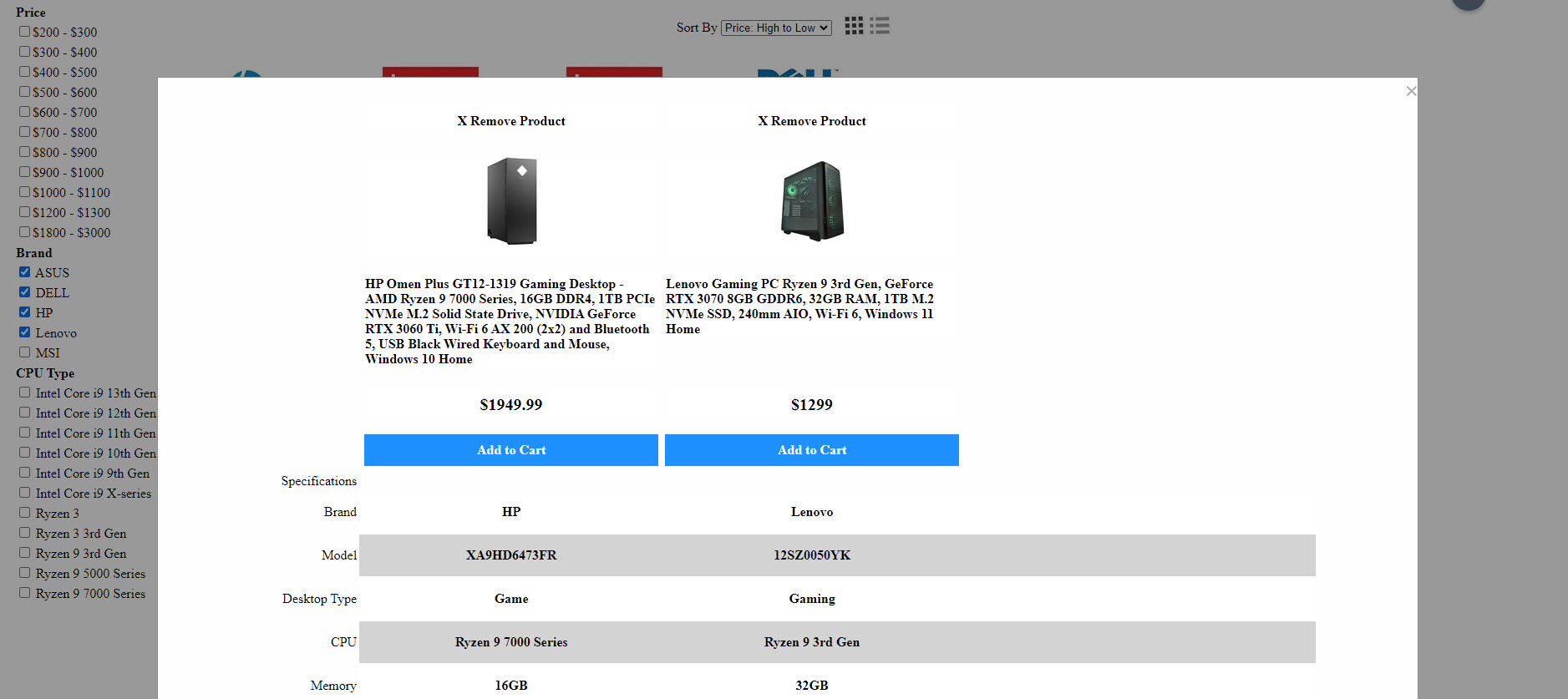The width and height of the screenshot is (1568, 699).
Task: Open the Sort By dropdown
Action: pyautogui.click(x=776, y=28)
